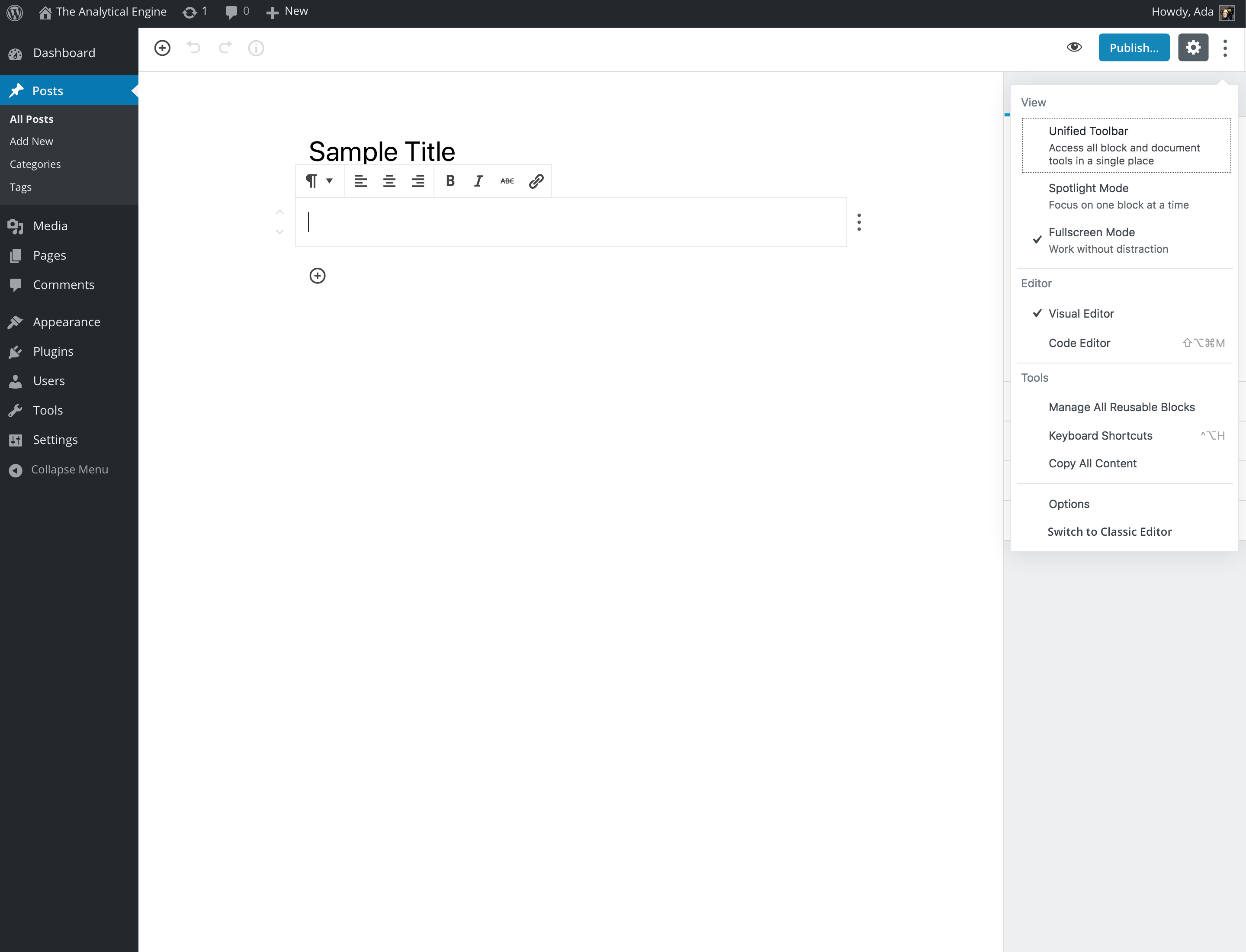Viewport: 1246px width, 952px height.
Task: Apply italic formatting
Action: tap(478, 181)
